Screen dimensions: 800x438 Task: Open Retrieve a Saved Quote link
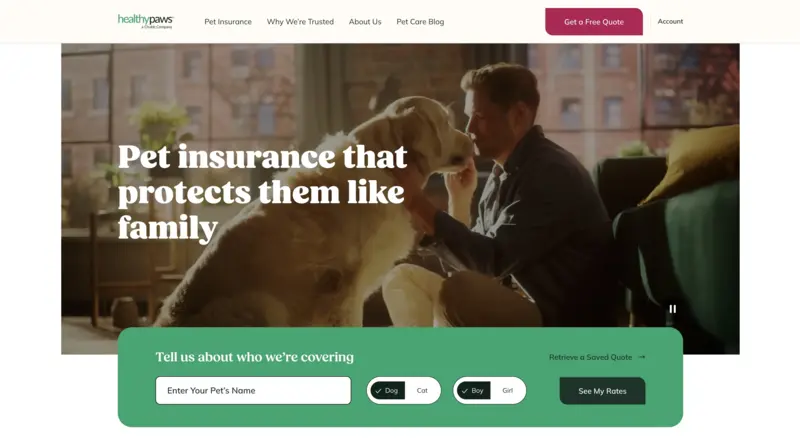click(590, 357)
